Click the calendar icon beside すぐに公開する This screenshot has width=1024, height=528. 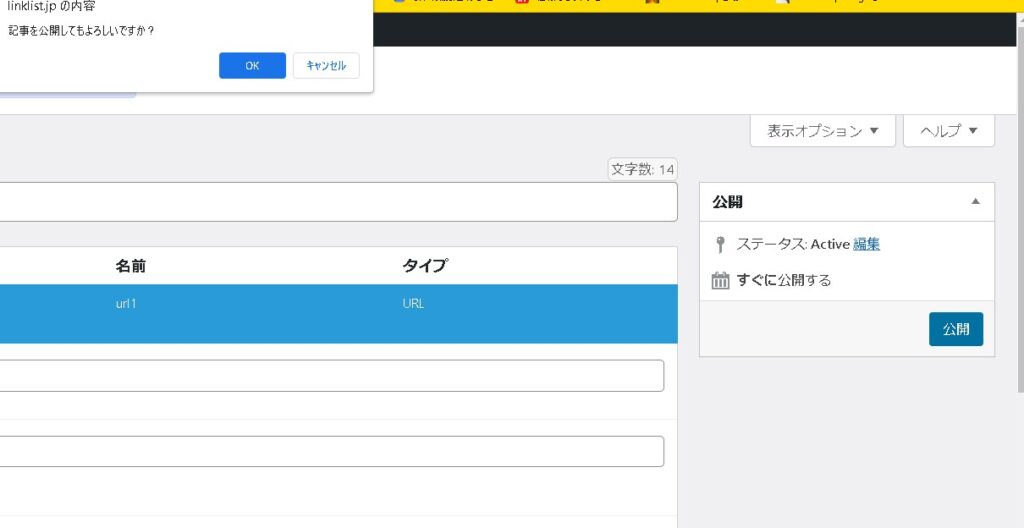[720, 280]
